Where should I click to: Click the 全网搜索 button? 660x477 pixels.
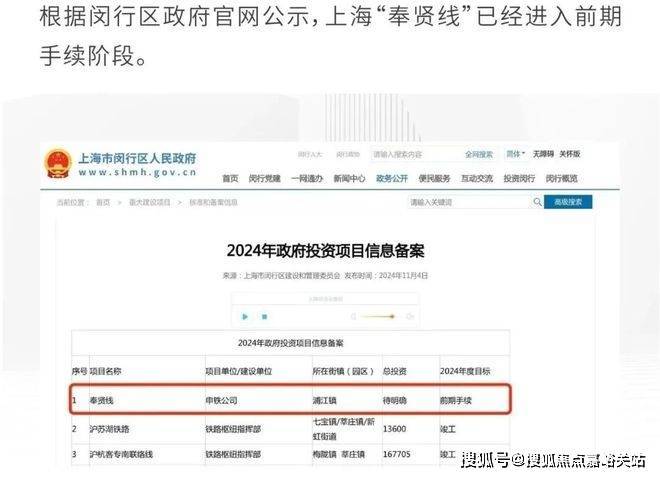479,155
